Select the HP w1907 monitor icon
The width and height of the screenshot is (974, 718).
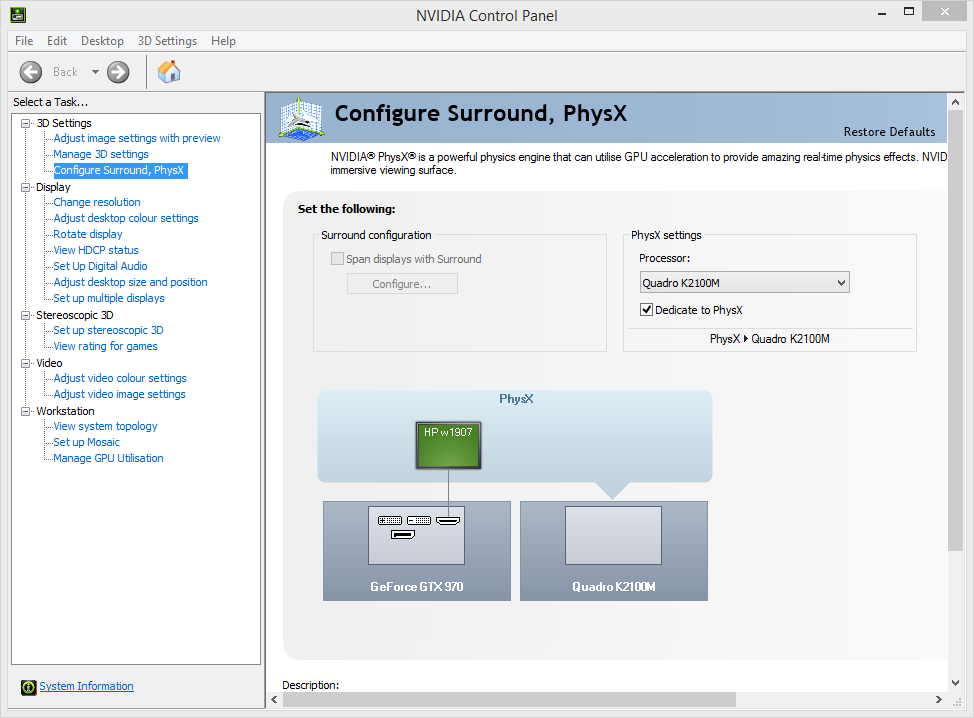click(x=448, y=445)
